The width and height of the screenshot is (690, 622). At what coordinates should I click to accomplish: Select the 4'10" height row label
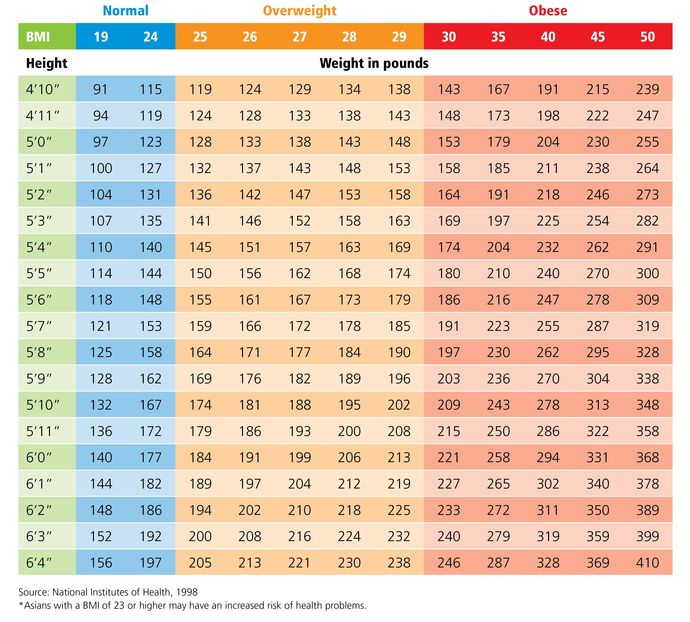(46, 89)
